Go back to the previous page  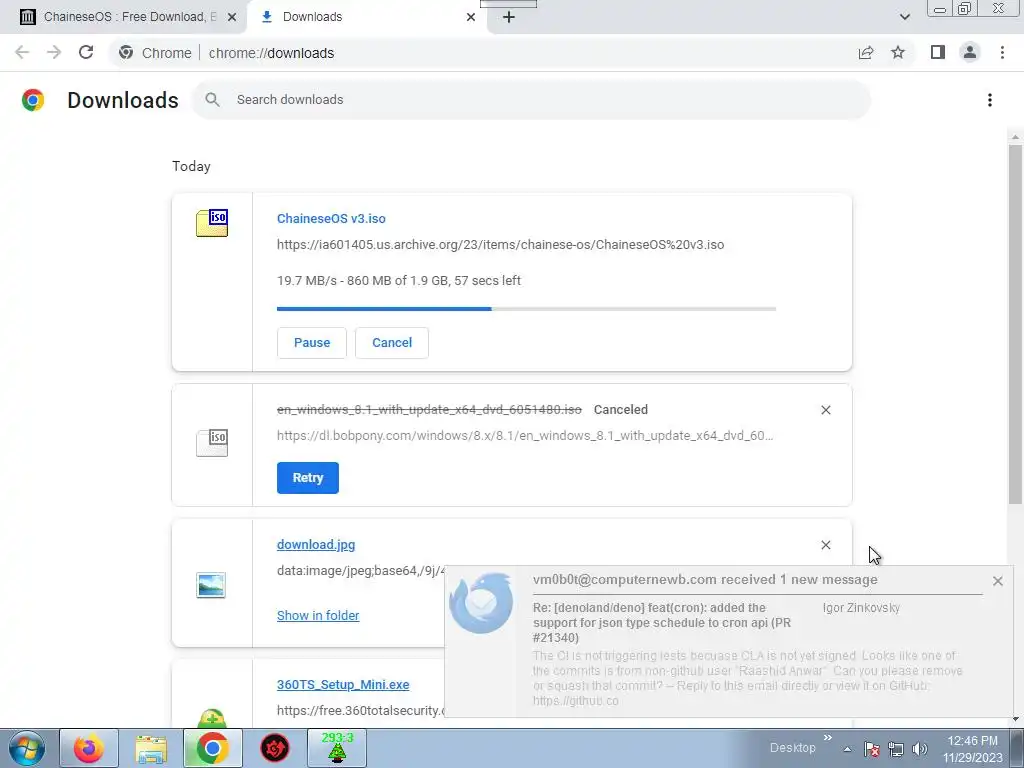click(x=22, y=53)
